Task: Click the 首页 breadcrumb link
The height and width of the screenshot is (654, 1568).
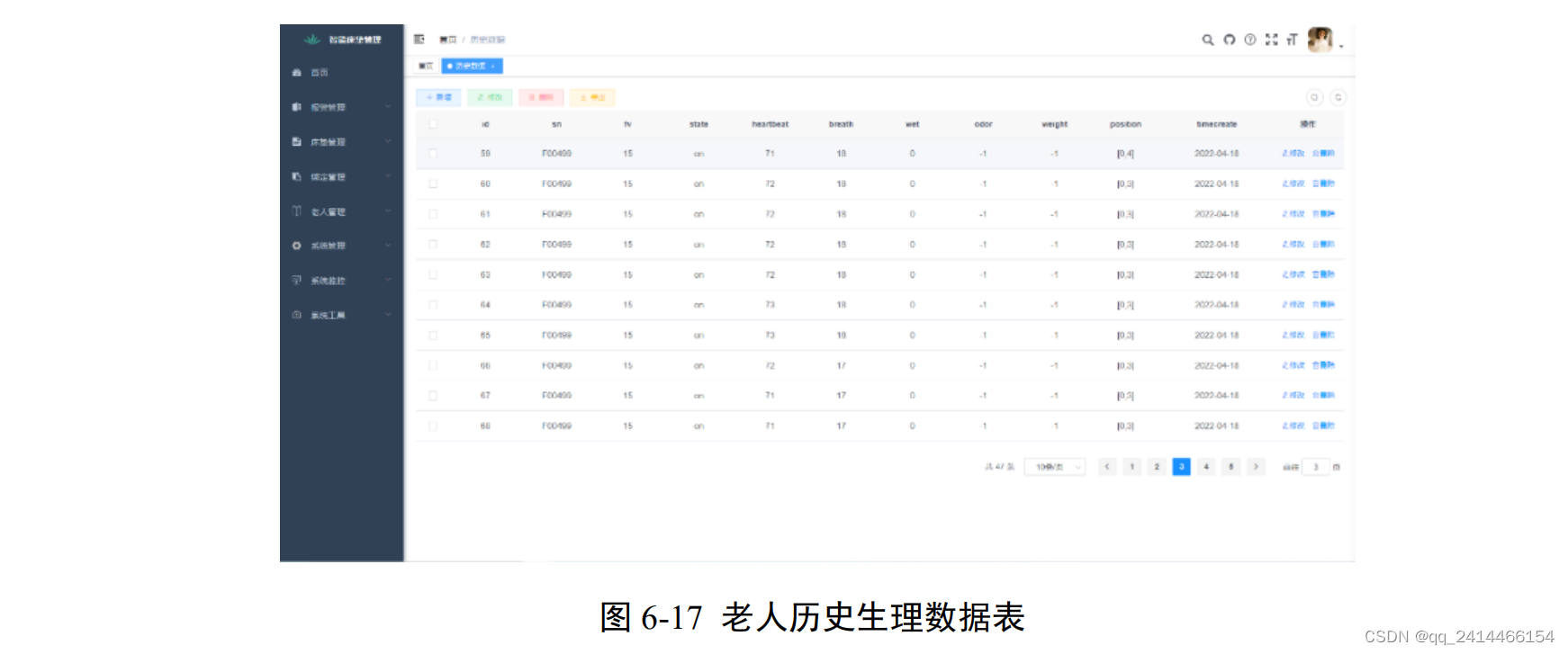Action: click(447, 40)
